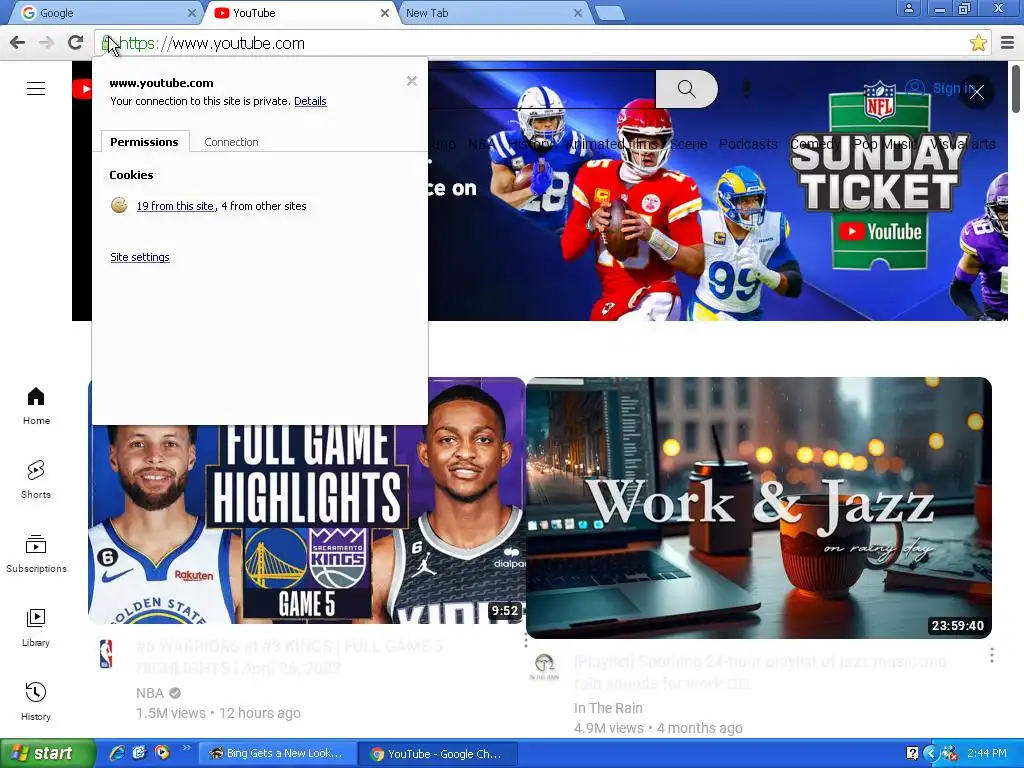Screen dimensions: 1024x768
Task: Close the New Tab tab
Action: [578, 12]
